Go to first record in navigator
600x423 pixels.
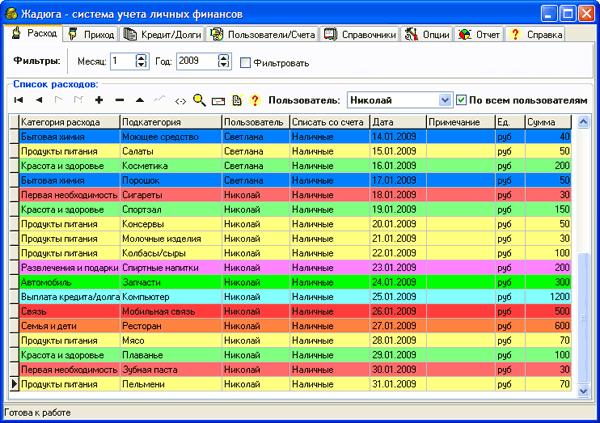tap(19, 101)
